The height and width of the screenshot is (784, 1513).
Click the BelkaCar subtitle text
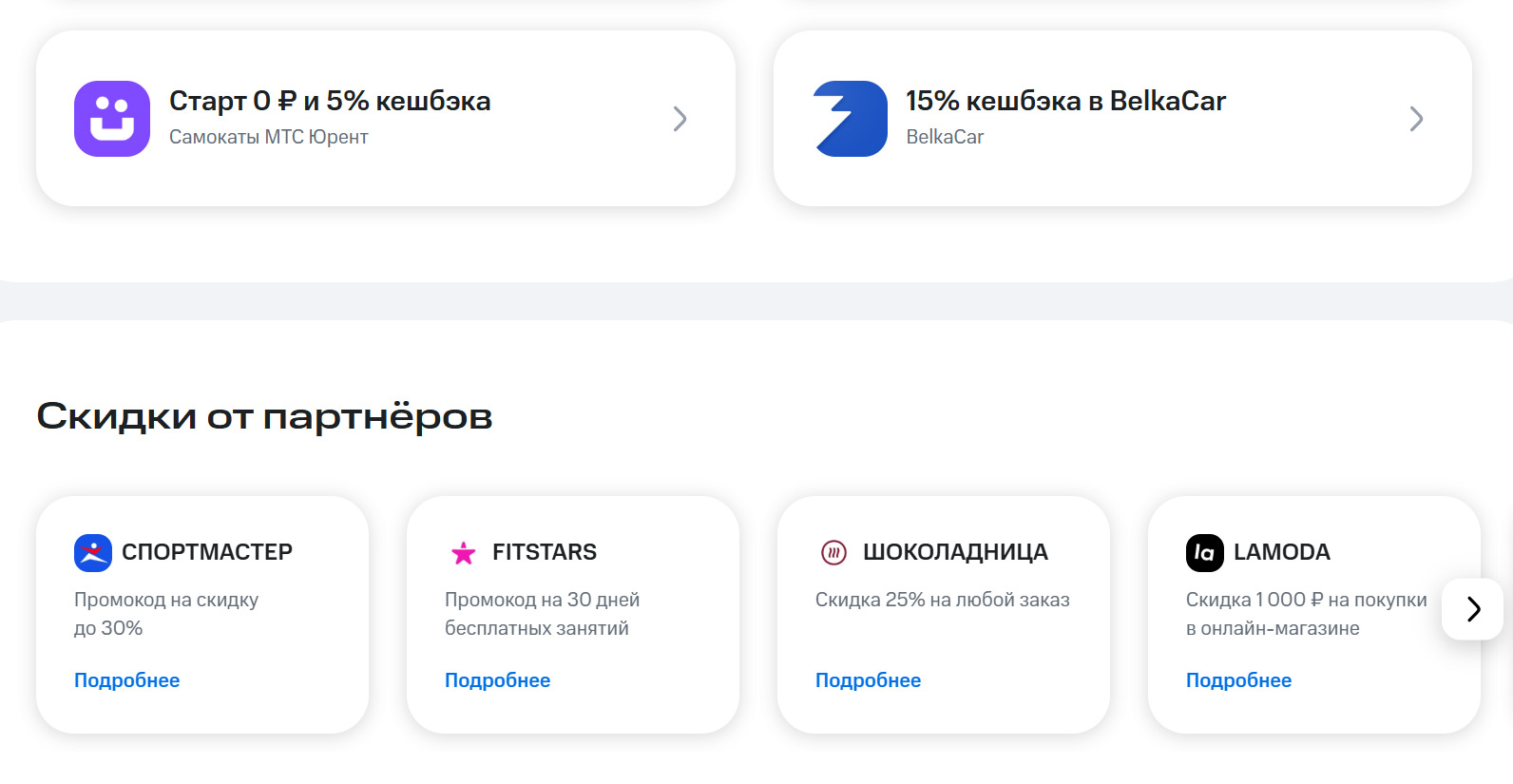945,137
